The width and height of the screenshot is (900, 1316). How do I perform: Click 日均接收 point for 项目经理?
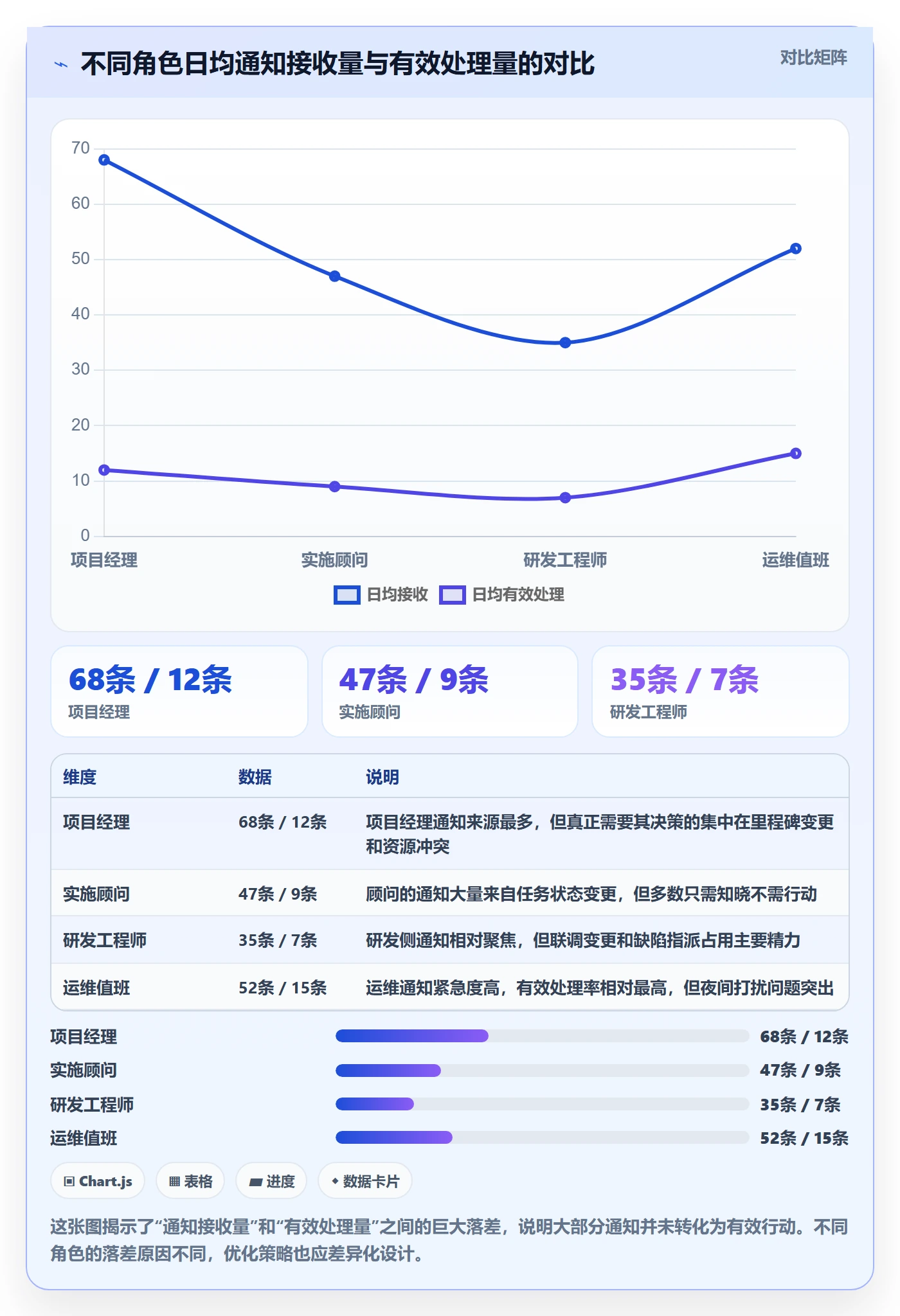pyautogui.click(x=104, y=160)
